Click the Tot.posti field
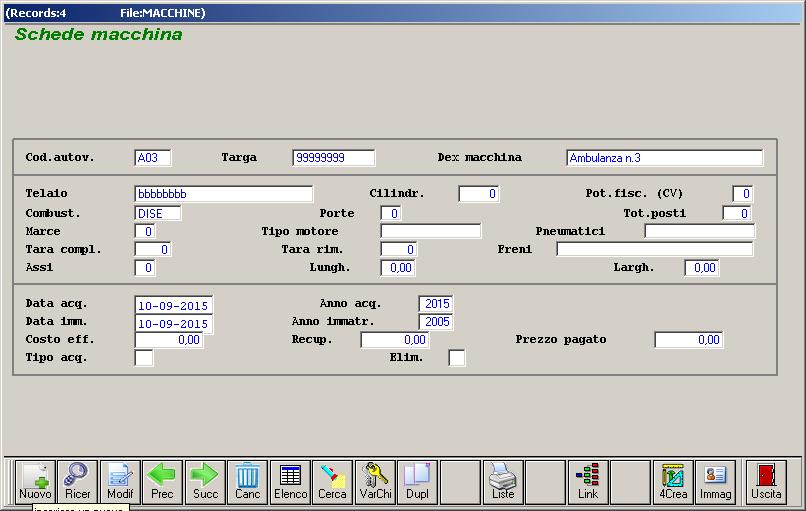Image resolution: width=806 pixels, height=511 pixels. pos(737,213)
